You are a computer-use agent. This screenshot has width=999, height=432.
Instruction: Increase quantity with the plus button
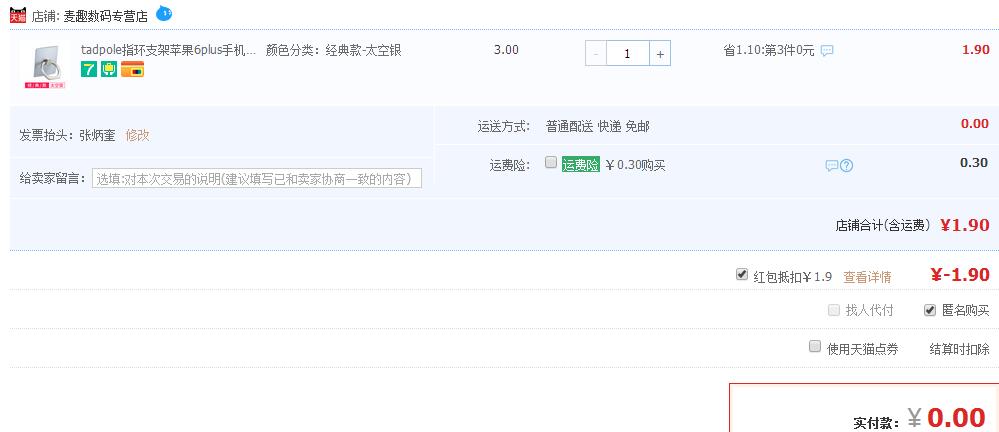click(660, 54)
